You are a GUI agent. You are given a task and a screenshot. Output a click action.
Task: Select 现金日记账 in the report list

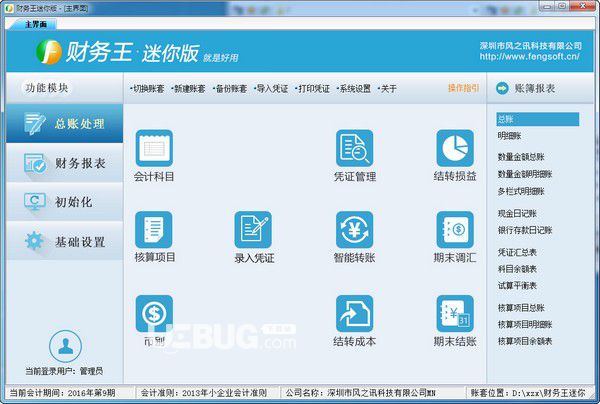tap(517, 213)
